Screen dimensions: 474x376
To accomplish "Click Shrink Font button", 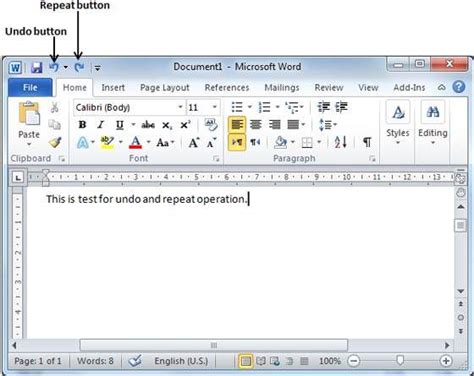I will pyautogui.click(x=211, y=143).
